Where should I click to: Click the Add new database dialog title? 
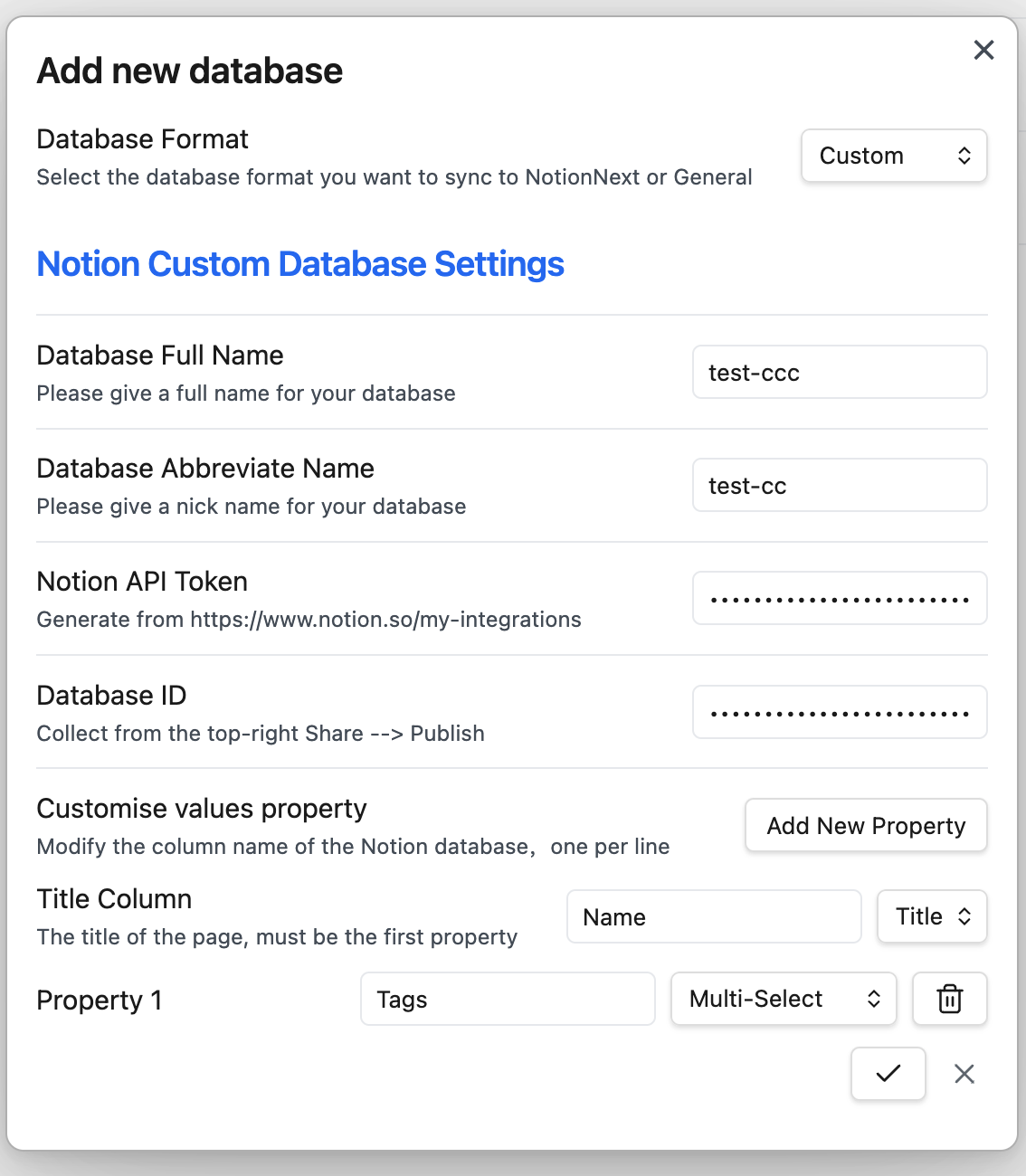(x=189, y=70)
